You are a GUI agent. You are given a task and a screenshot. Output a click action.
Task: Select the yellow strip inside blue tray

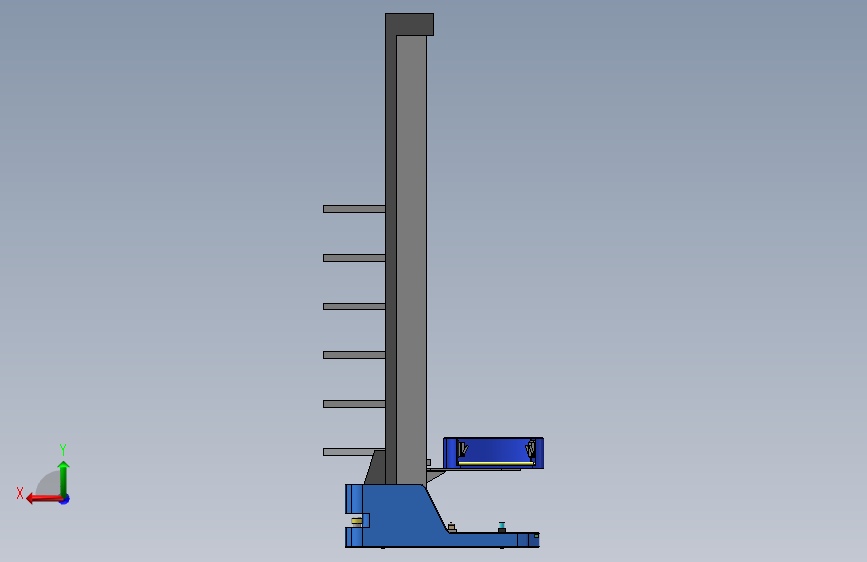pos(496,463)
